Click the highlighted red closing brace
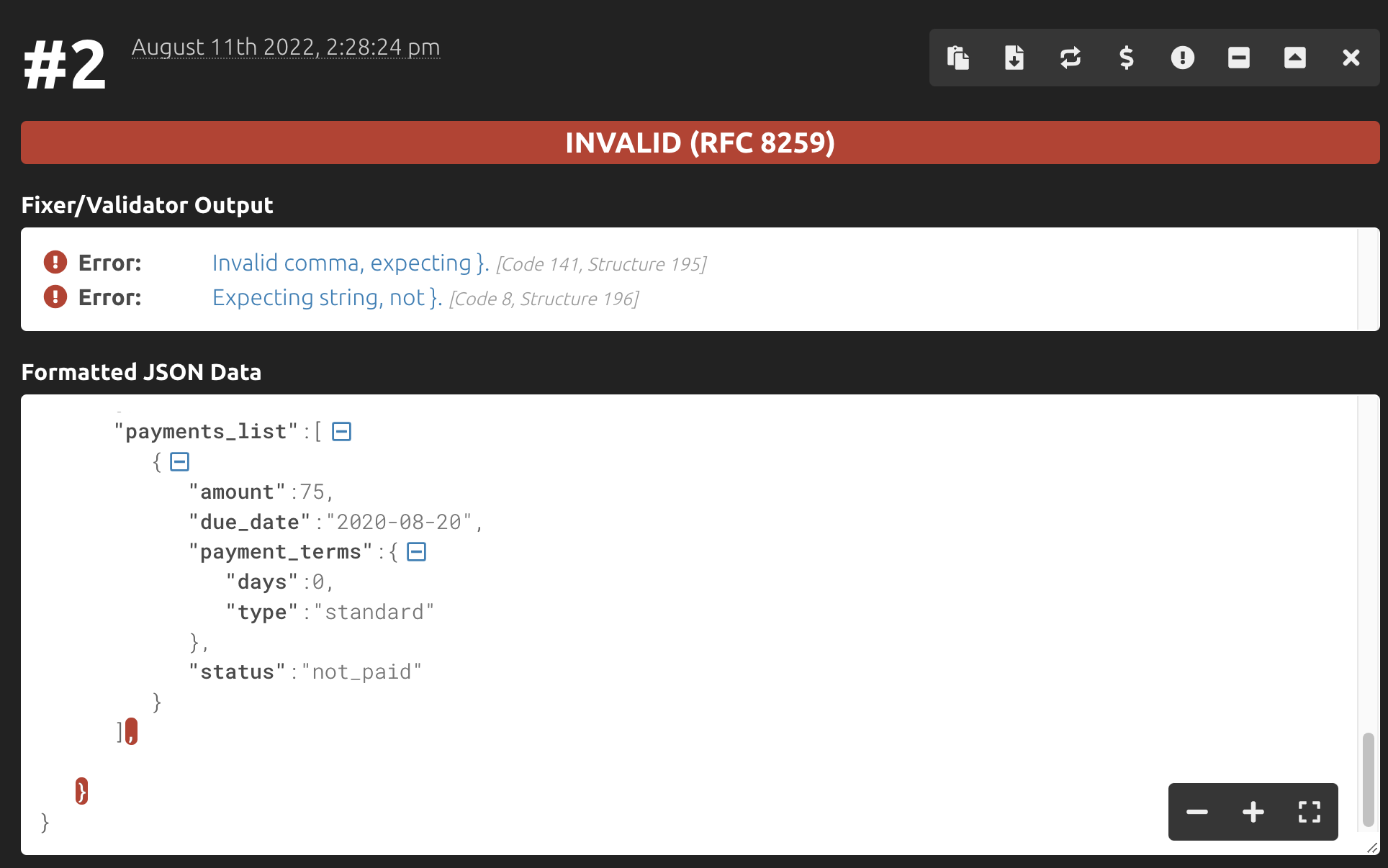Screen dimensions: 1388x868 pyautogui.click(x=81, y=791)
